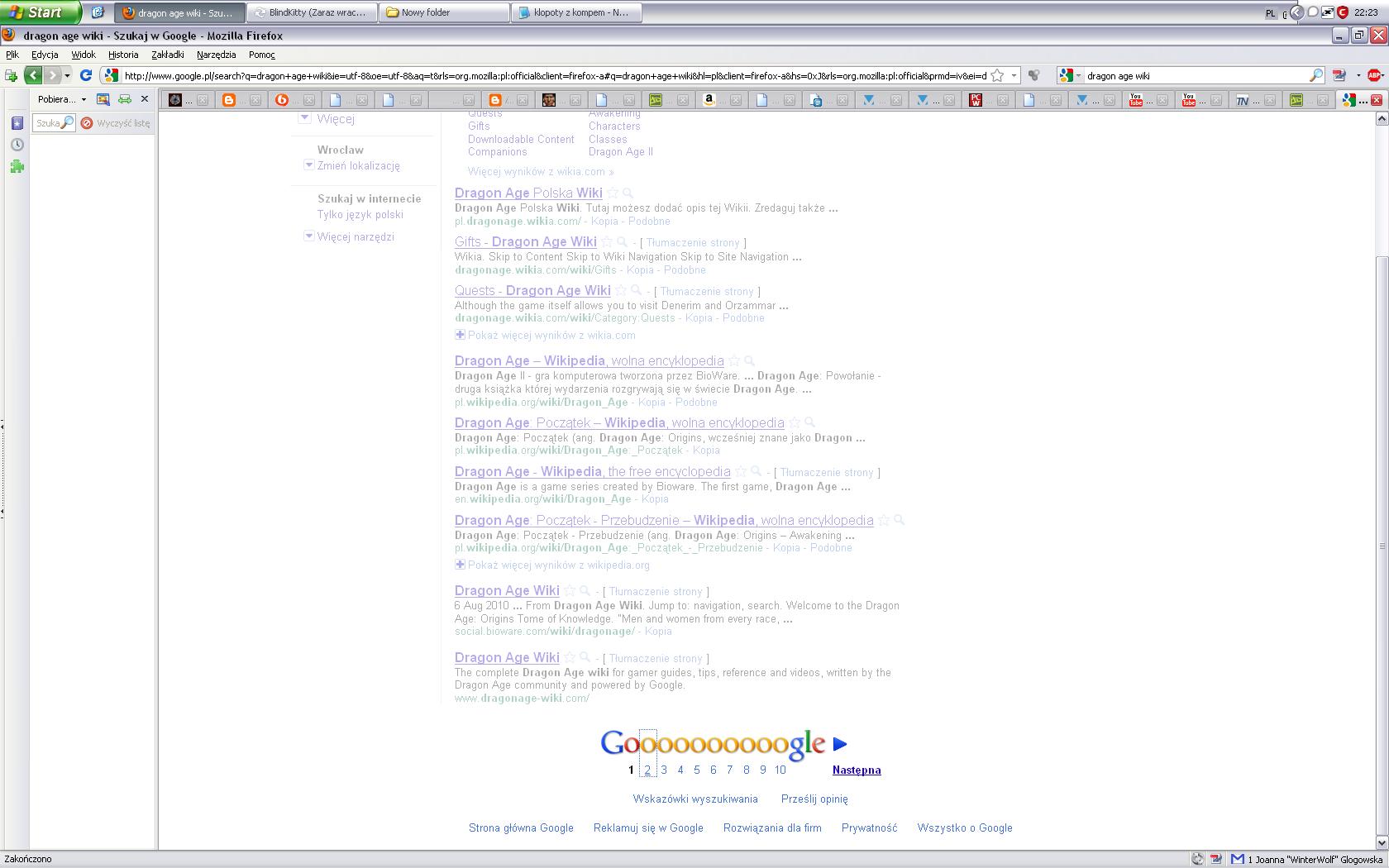Click the Forward navigation arrow
1389x868 pixels.
coord(52,75)
